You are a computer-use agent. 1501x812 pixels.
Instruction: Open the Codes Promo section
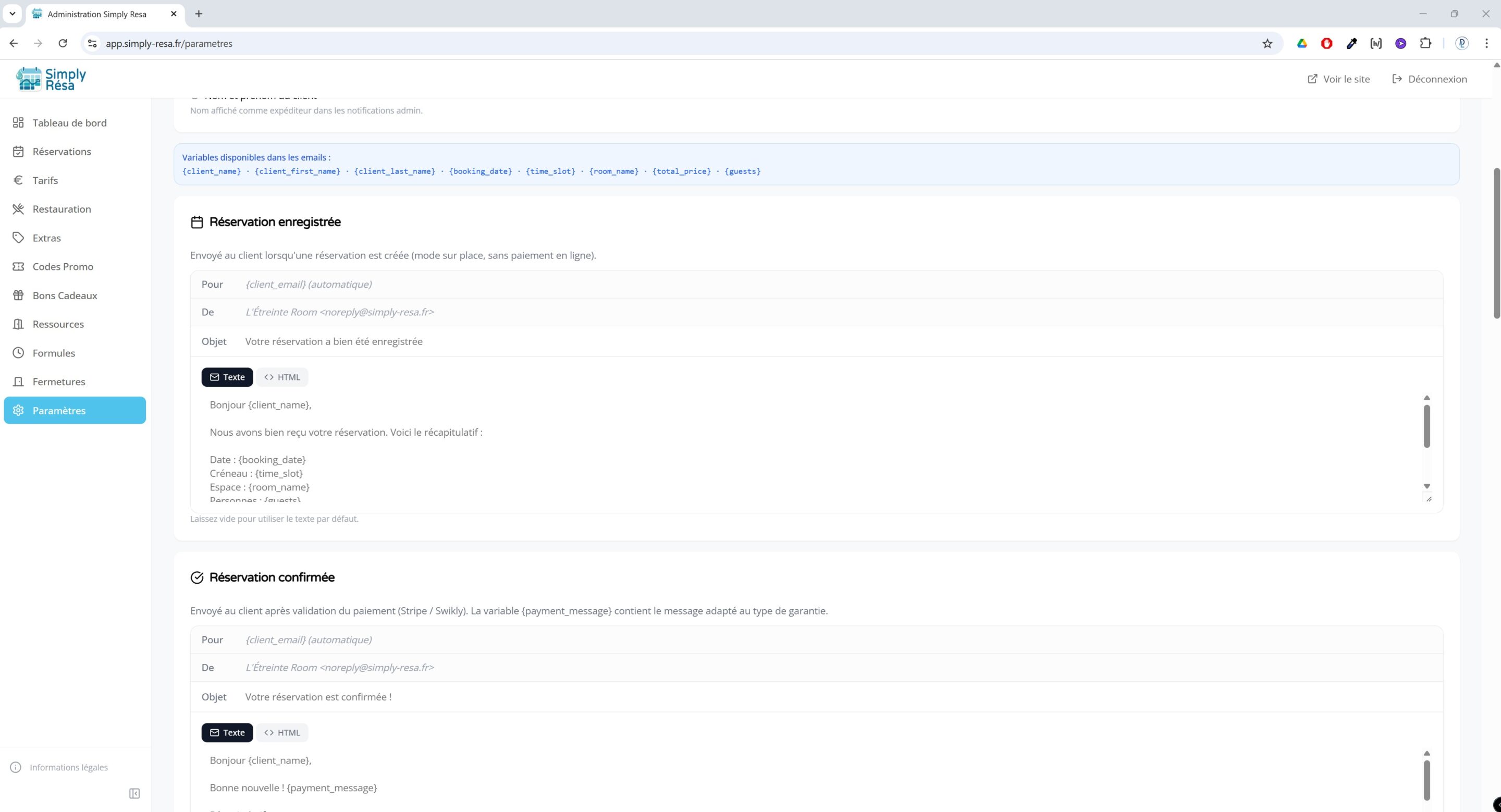[63, 266]
